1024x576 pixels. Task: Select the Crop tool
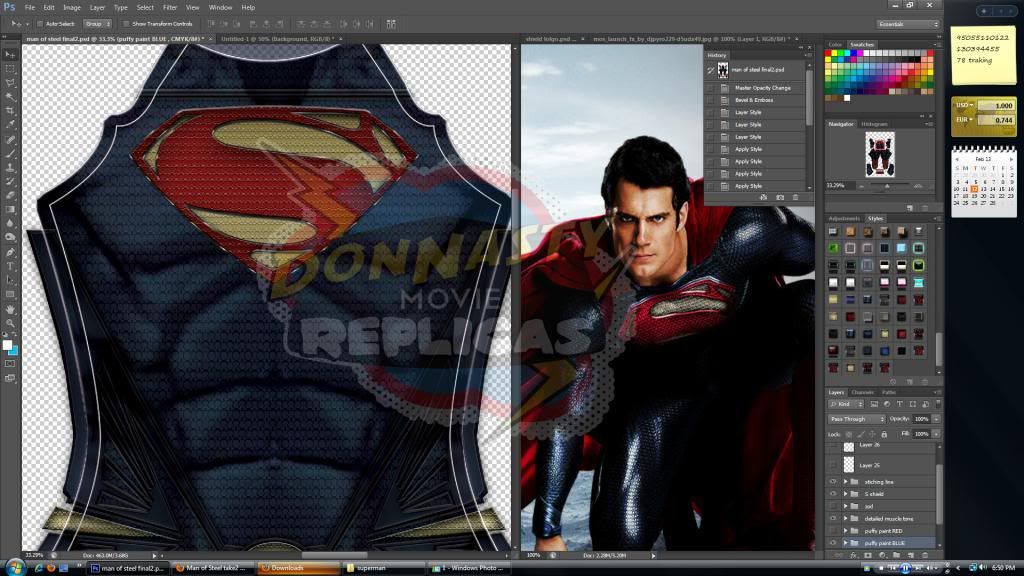point(10,111)
